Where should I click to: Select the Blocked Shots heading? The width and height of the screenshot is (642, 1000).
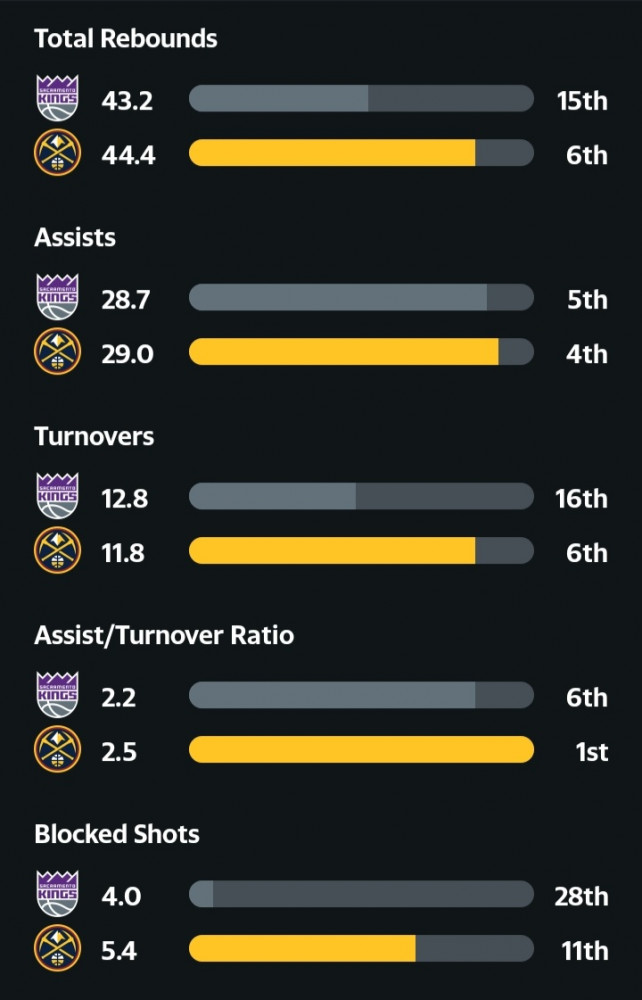pyautogui.click(x=117, y=834)
